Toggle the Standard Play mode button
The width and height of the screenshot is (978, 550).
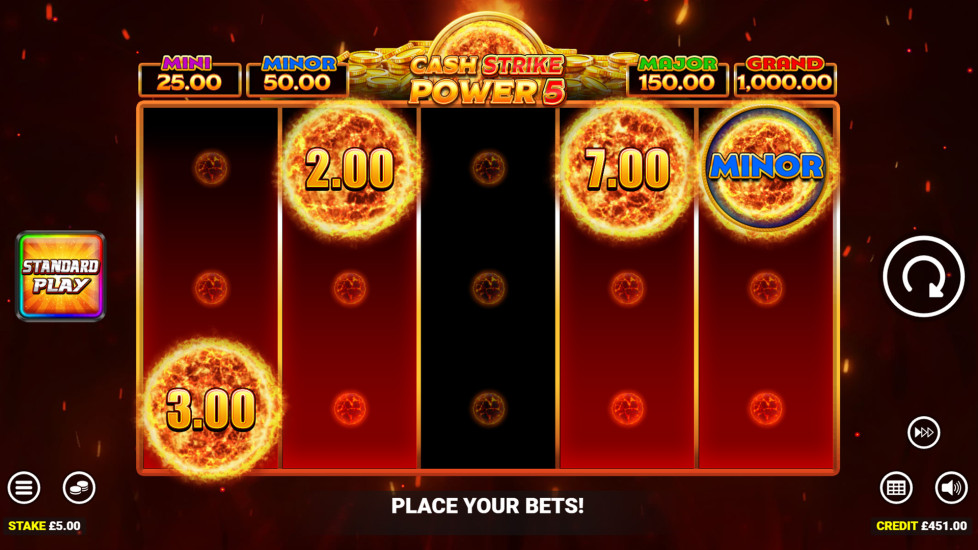[61, 276]
